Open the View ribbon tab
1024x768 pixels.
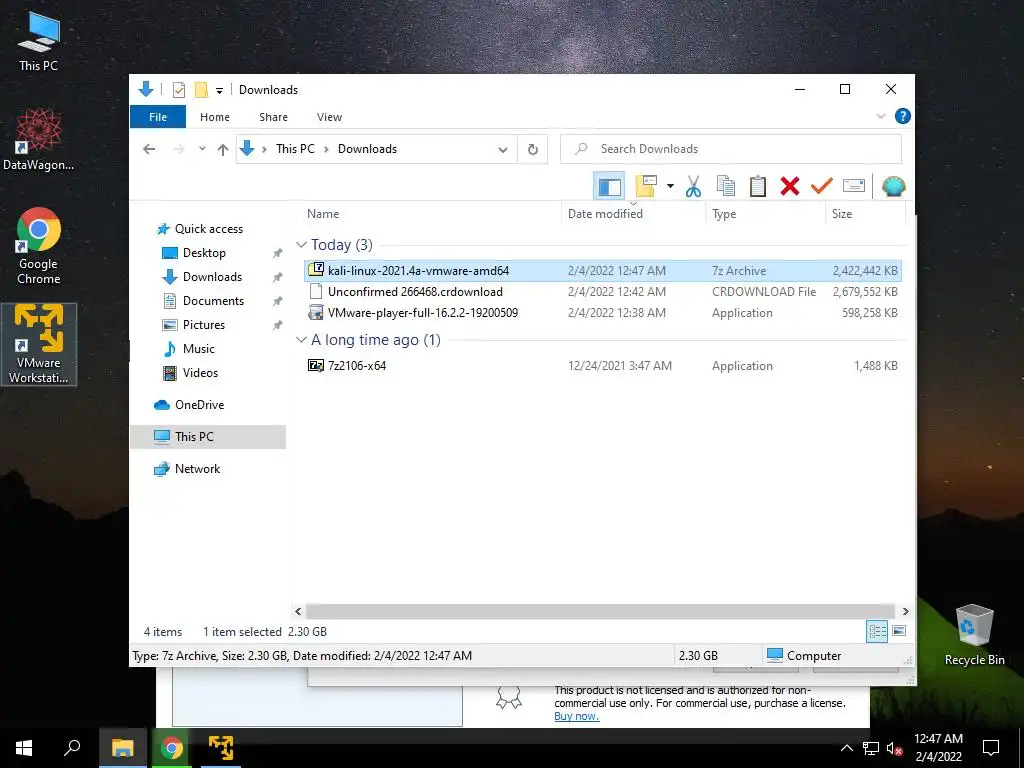pos(329,117)
